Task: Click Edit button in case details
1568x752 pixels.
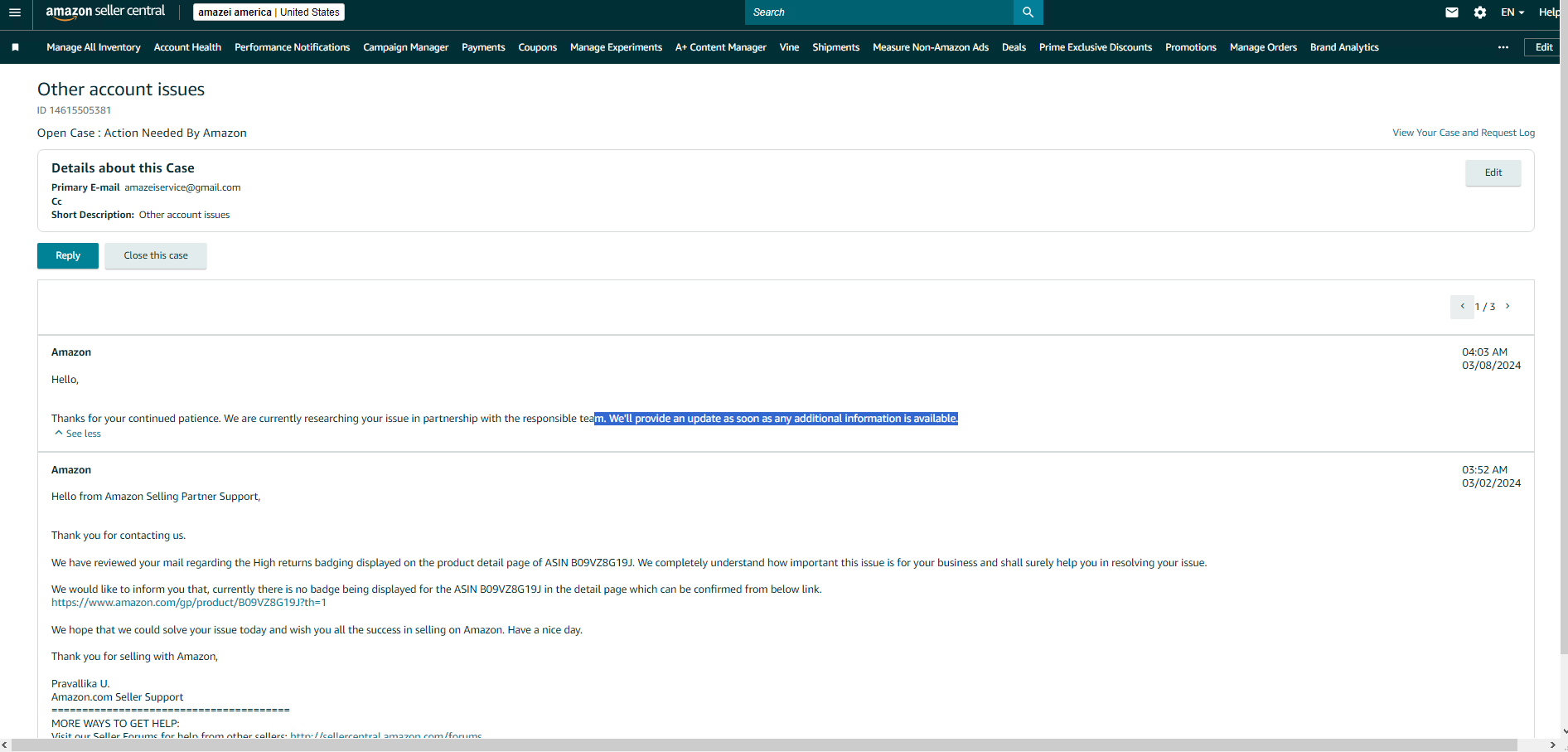Action: (1493, 172)
